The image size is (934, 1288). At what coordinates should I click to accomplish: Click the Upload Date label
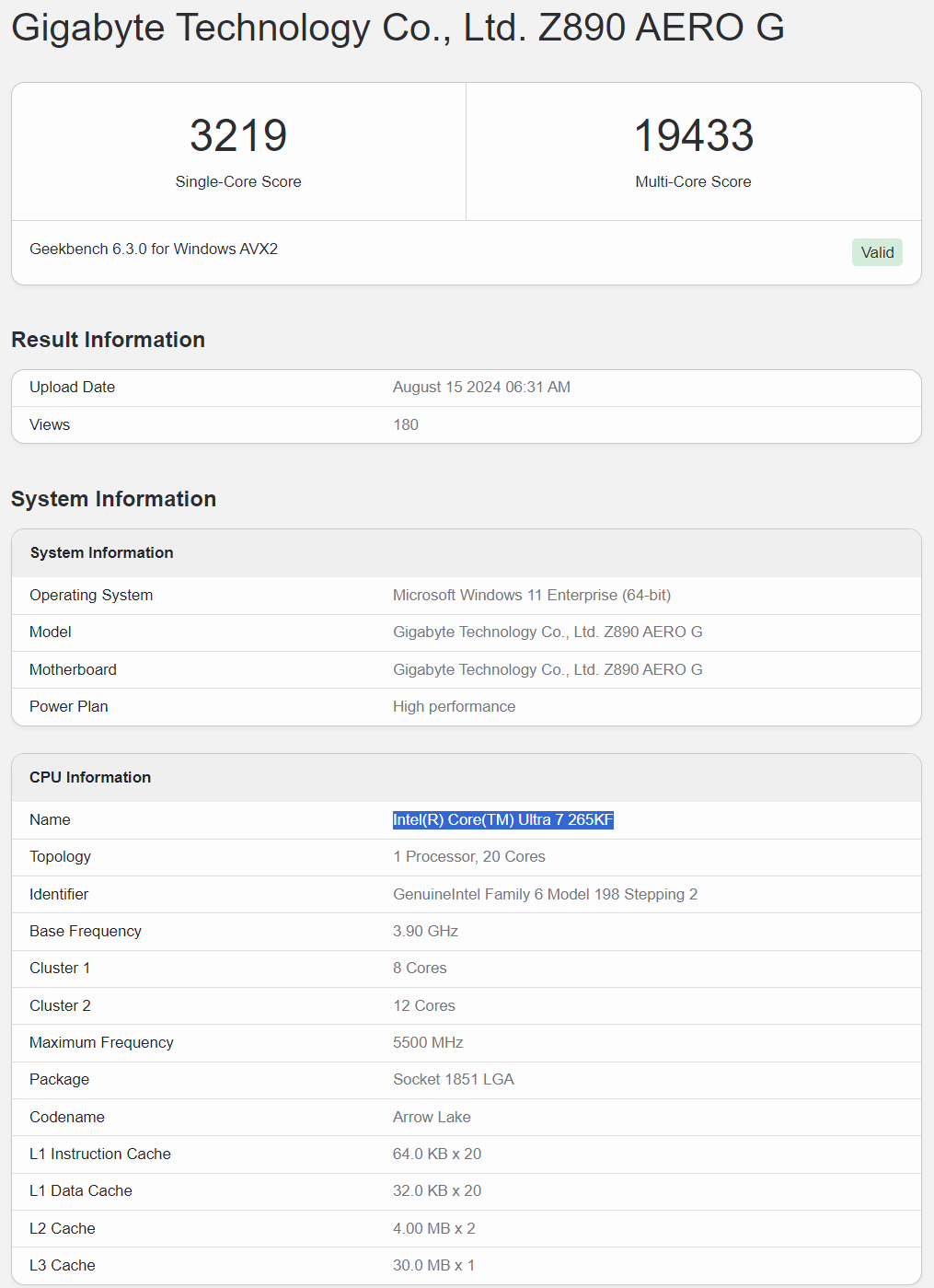pyautogui.click(x=72, y=387)
